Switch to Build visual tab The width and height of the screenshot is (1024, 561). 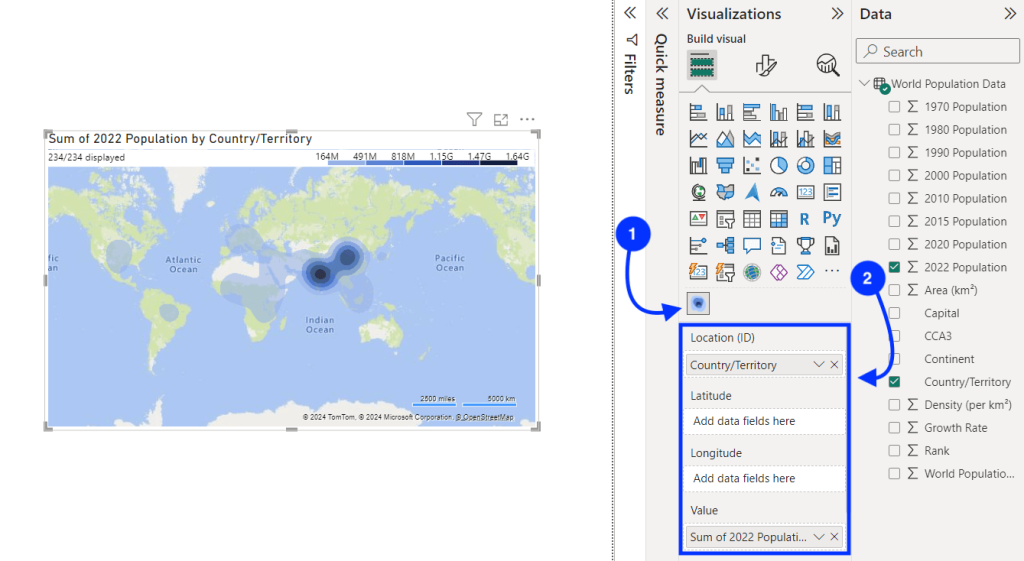pyautogui.click(x=701, y=65)
